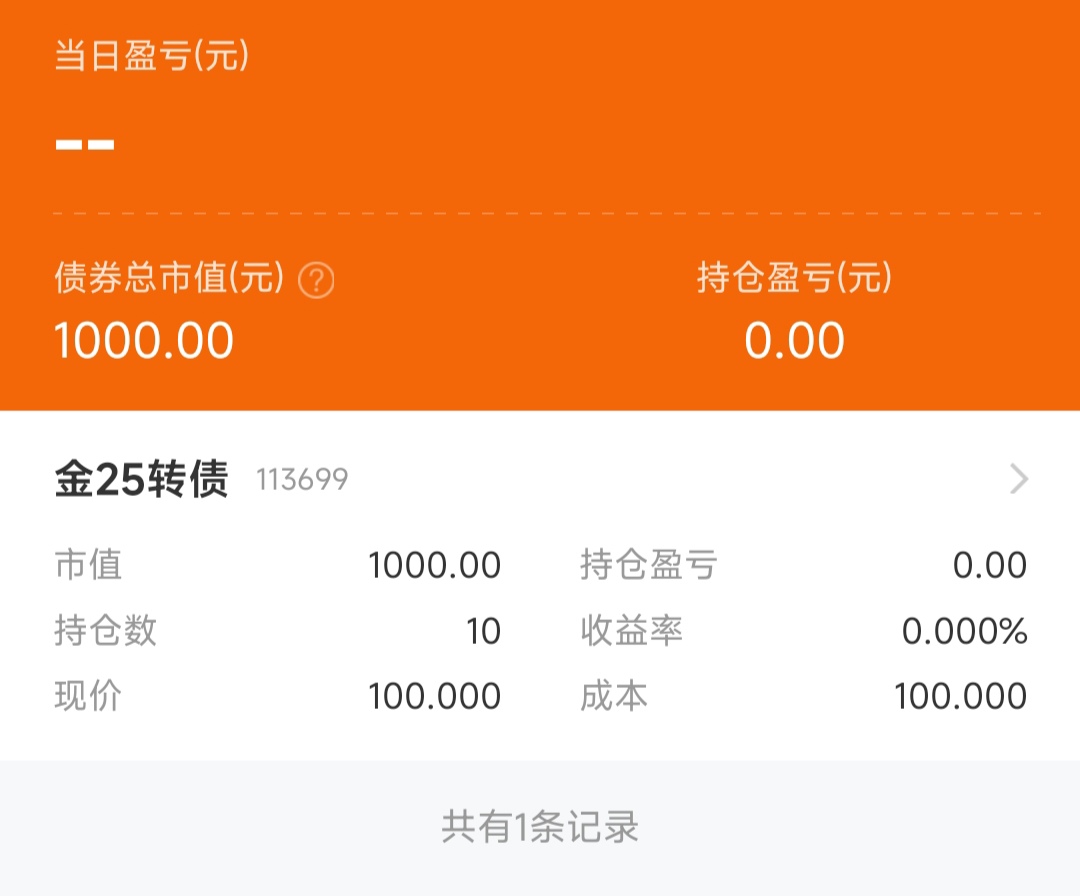Click the 债券总市值(元) label
This screenshot has width=1080, height=896.
pyautogui.click(x=169, y=279)
